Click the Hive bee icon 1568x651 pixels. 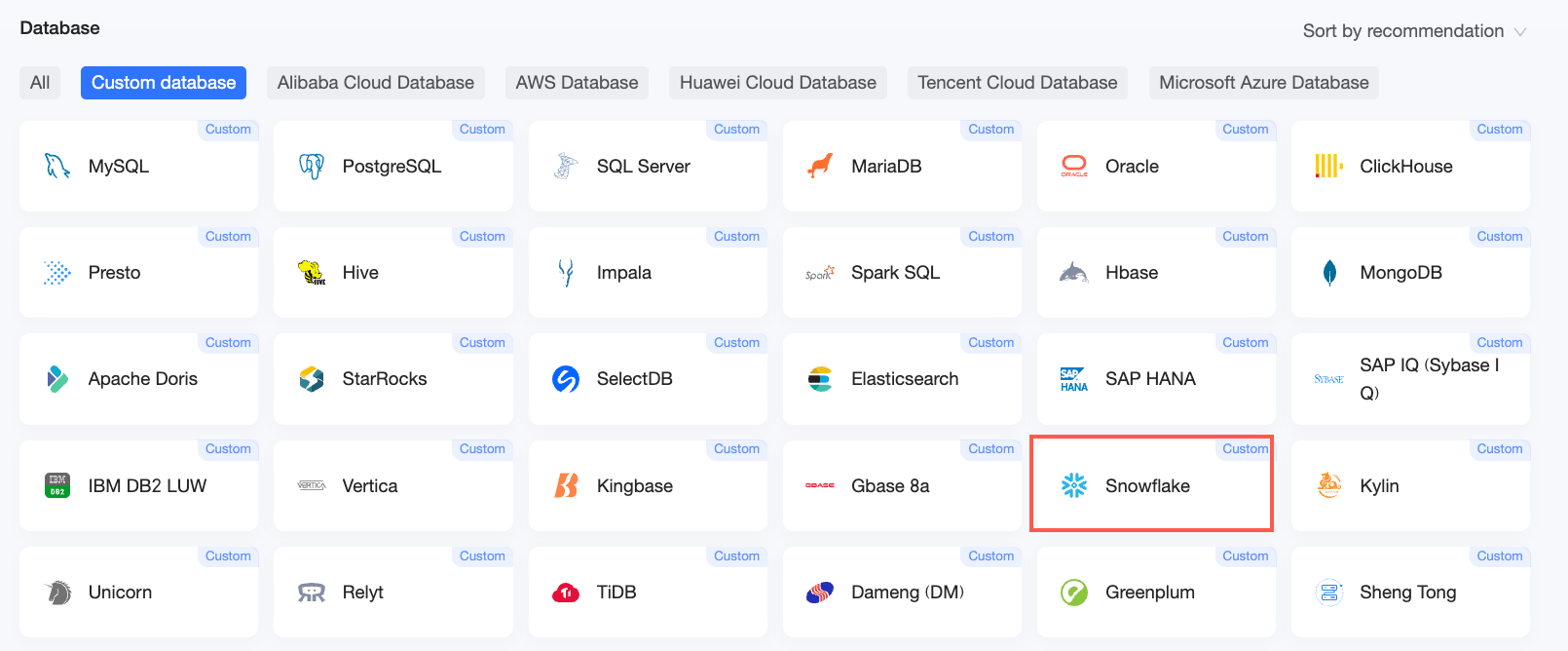(x=312, y=273)
